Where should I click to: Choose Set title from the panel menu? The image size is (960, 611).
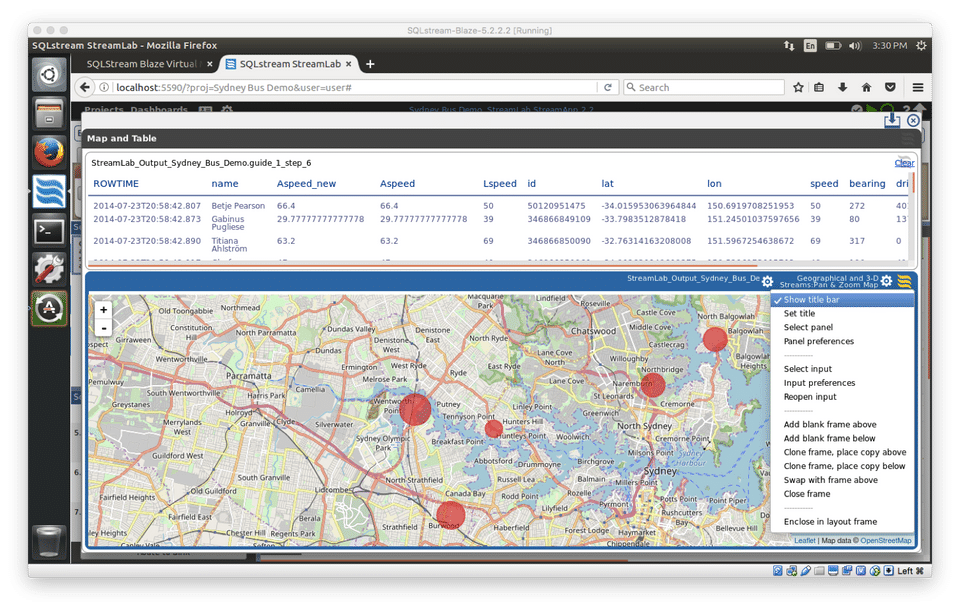tap(799, 313)
